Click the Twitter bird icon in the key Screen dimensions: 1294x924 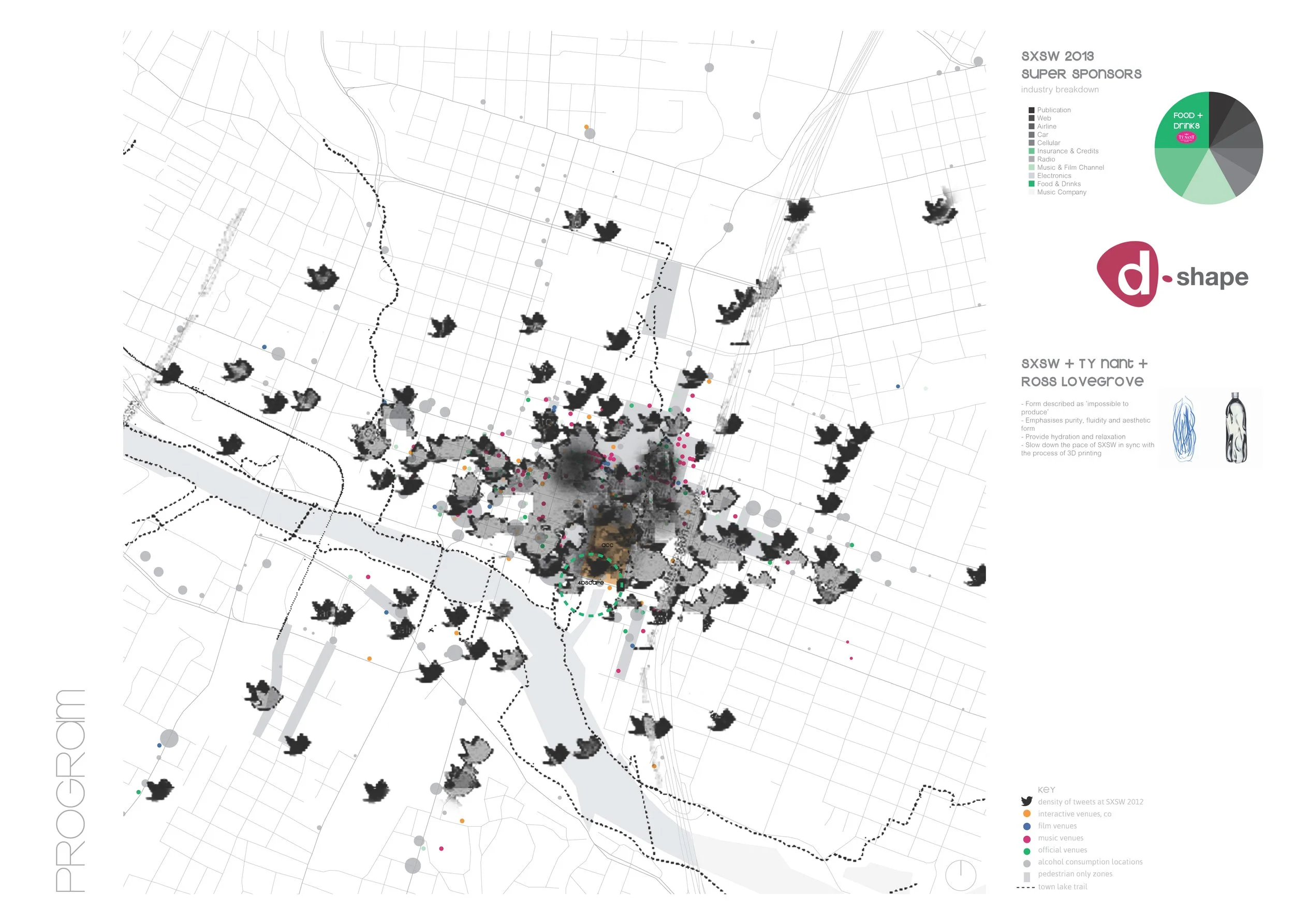(1026, 801)
